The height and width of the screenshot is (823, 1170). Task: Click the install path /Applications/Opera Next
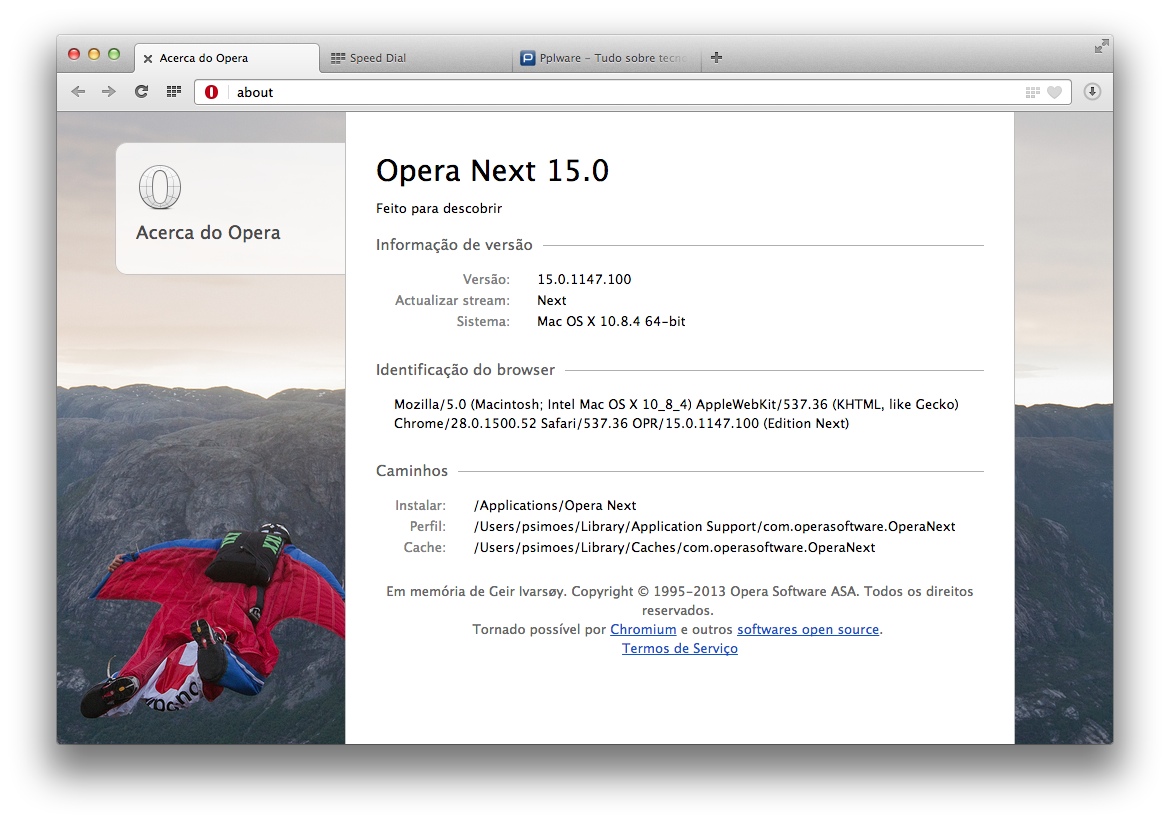(x=555, y=505)
